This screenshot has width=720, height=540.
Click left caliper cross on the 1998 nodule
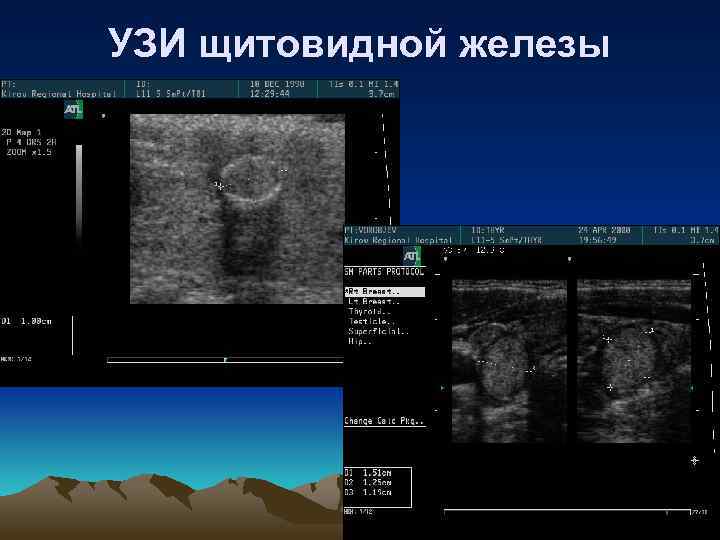(219, 186)
